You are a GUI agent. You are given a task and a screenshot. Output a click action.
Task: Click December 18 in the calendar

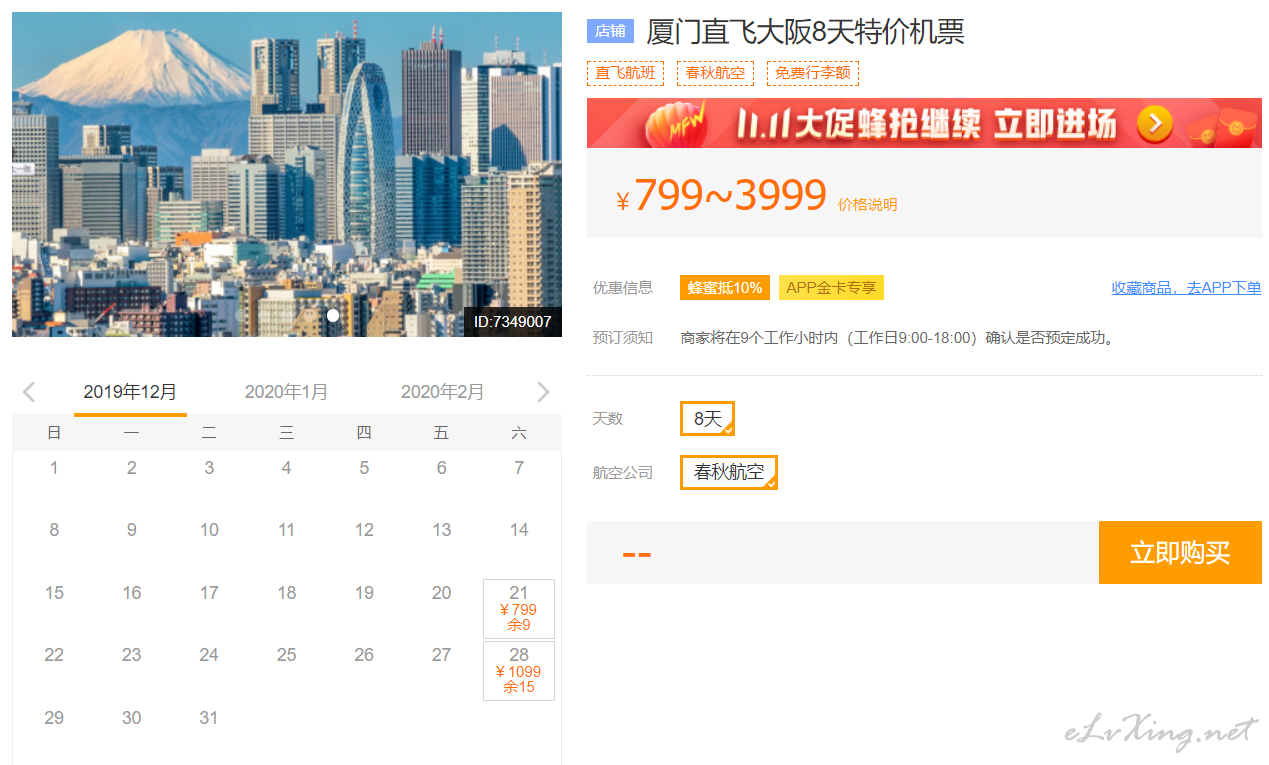click(x=286, y=593)
